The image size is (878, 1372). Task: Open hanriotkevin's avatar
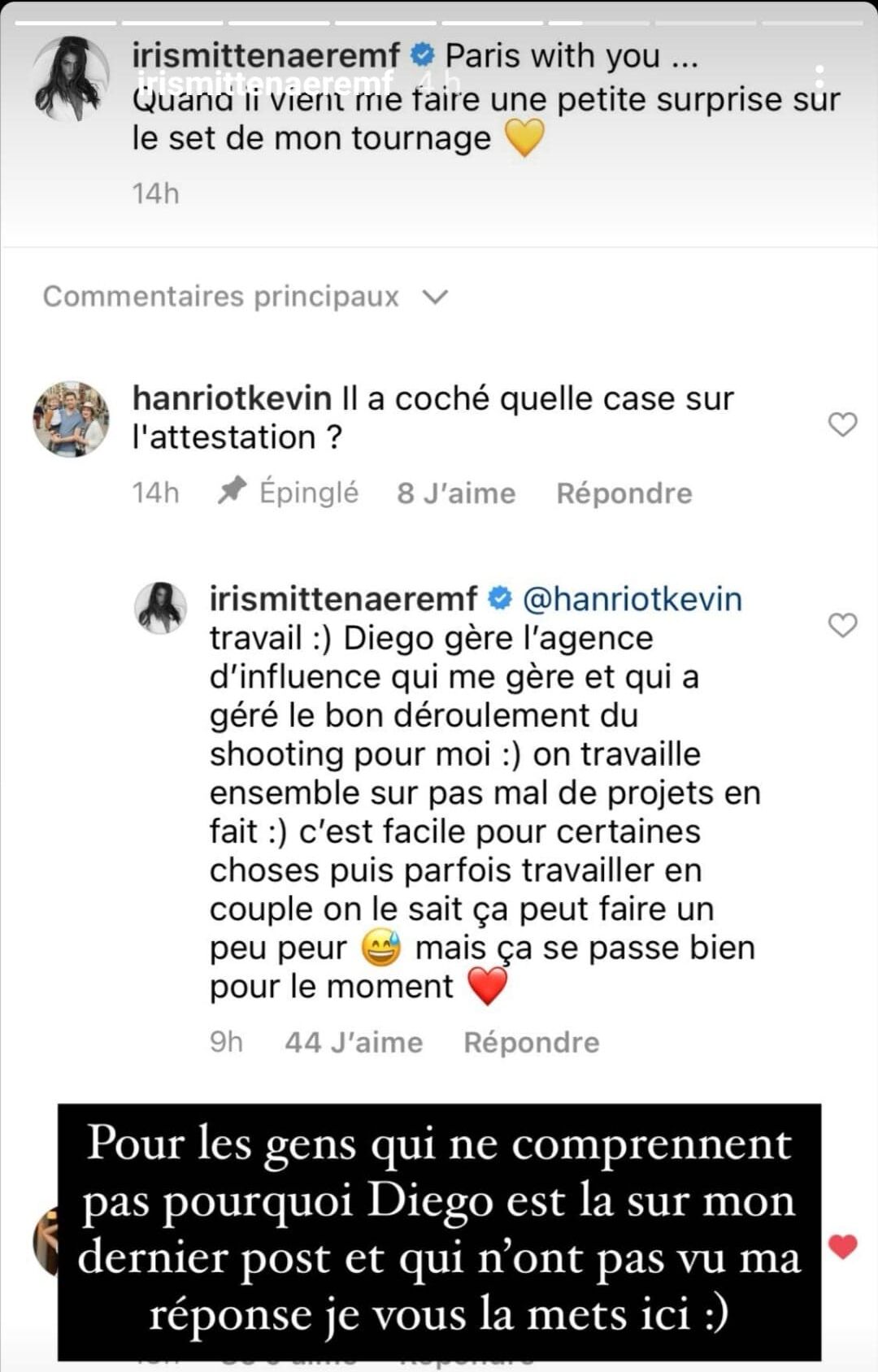71,419
